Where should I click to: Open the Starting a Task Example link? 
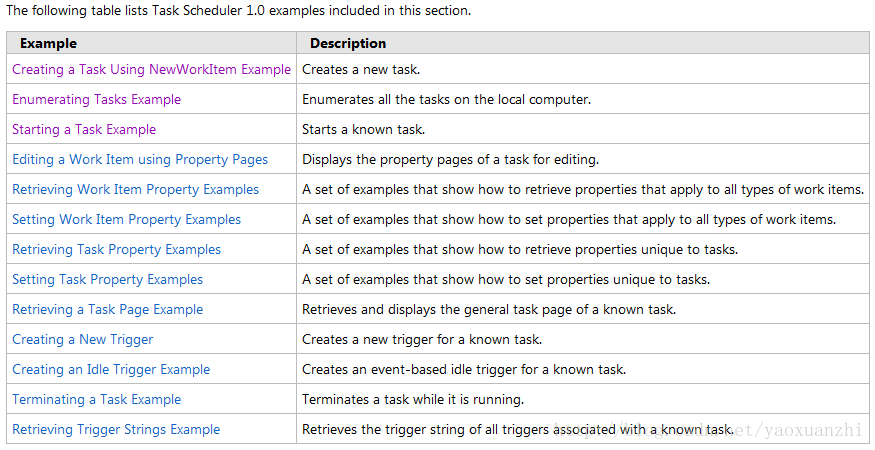(x=84, y=130)
